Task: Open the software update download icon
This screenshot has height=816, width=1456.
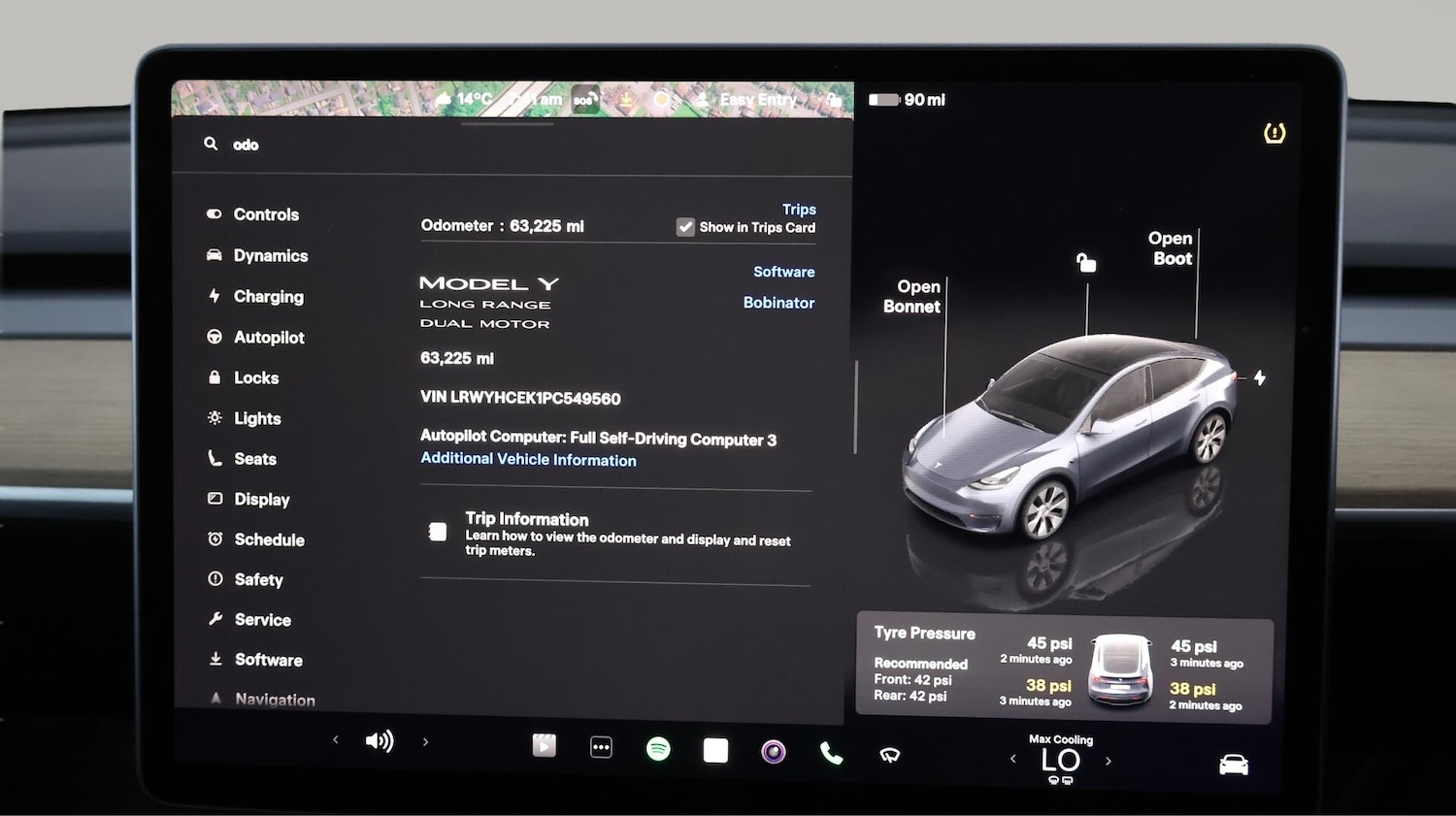Action: click(x=627, y=100)
